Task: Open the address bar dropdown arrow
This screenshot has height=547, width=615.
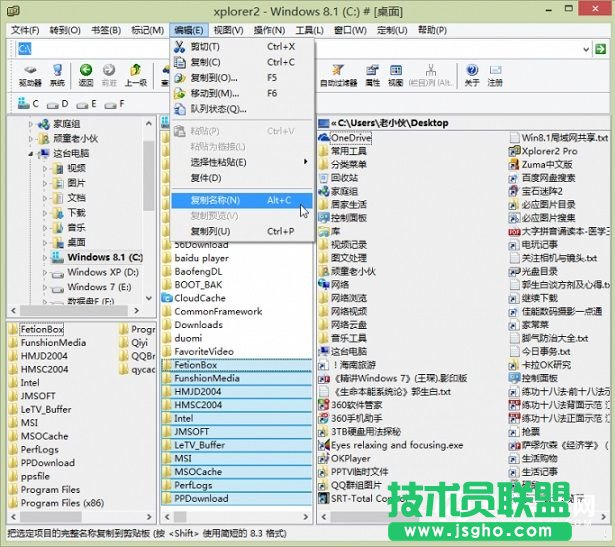Action: click(586, 49)
